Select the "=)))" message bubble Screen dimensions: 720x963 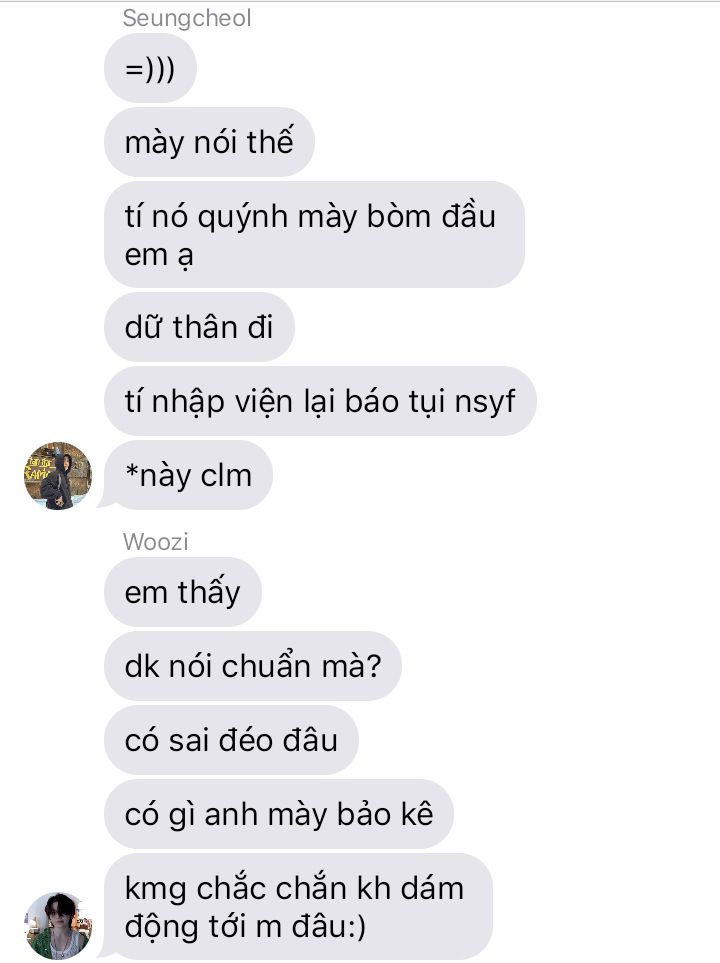[151, 68]
